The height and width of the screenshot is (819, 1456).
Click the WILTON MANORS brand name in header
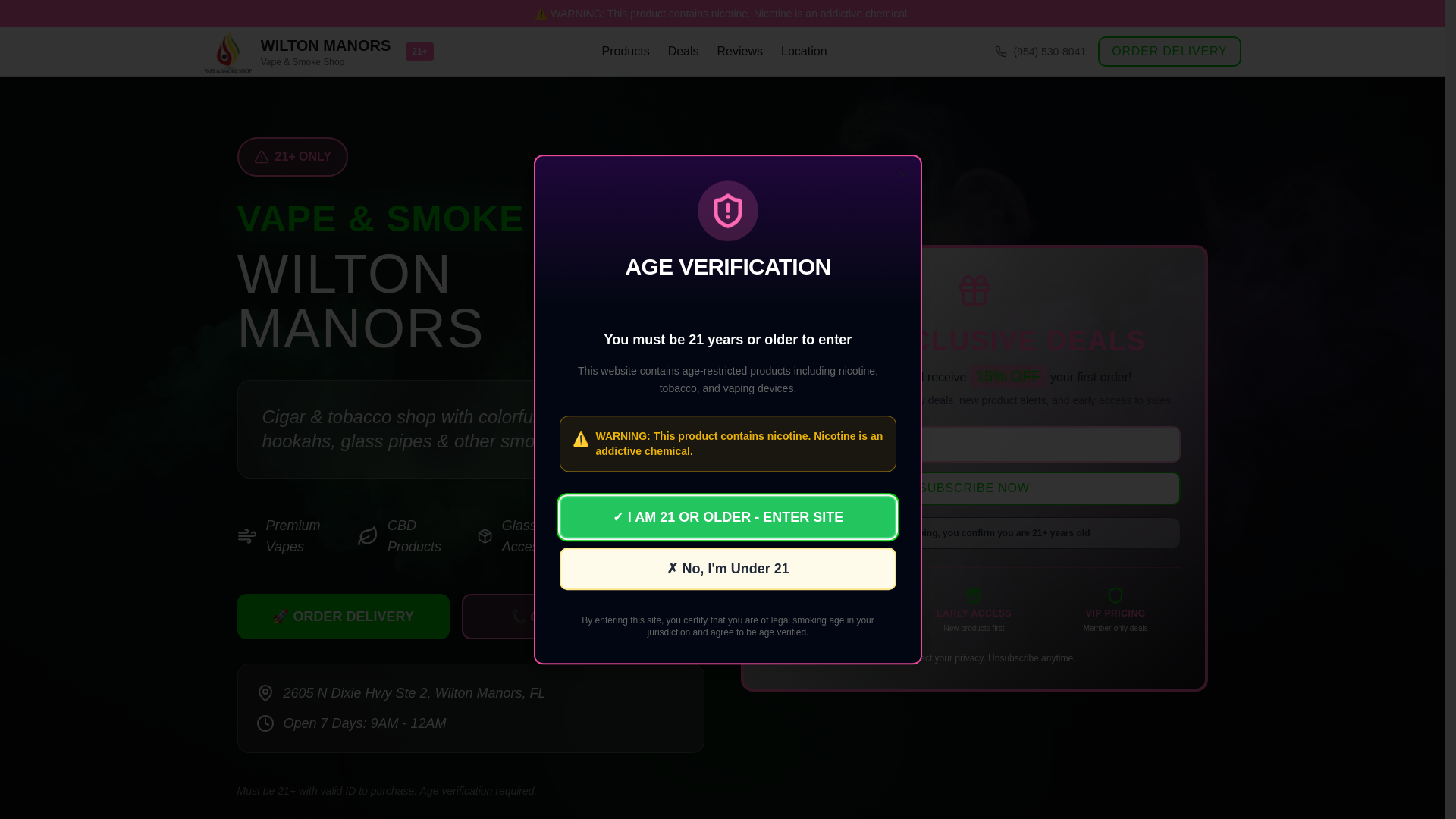(x=325, y=45)
